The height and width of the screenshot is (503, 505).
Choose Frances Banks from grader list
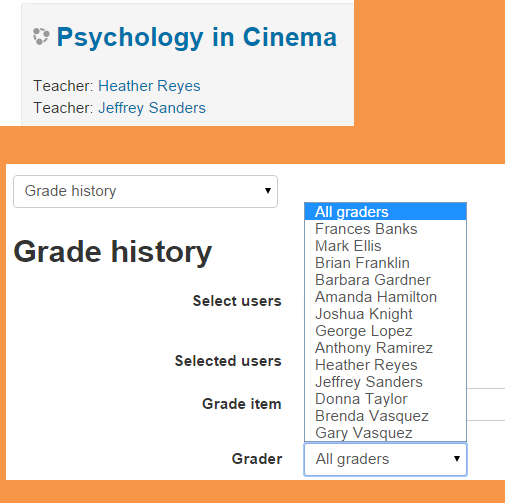point(385,229)
